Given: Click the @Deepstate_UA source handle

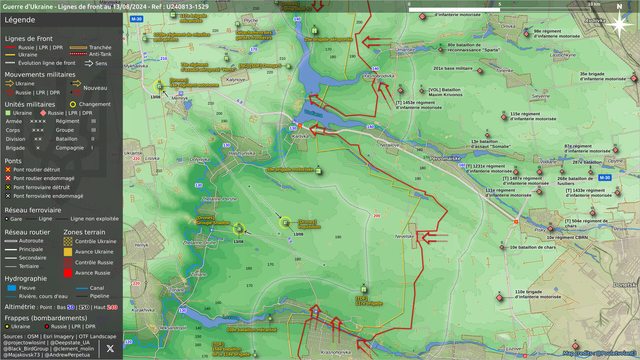Looking at the screenshot, I should [x=70, y=343].
